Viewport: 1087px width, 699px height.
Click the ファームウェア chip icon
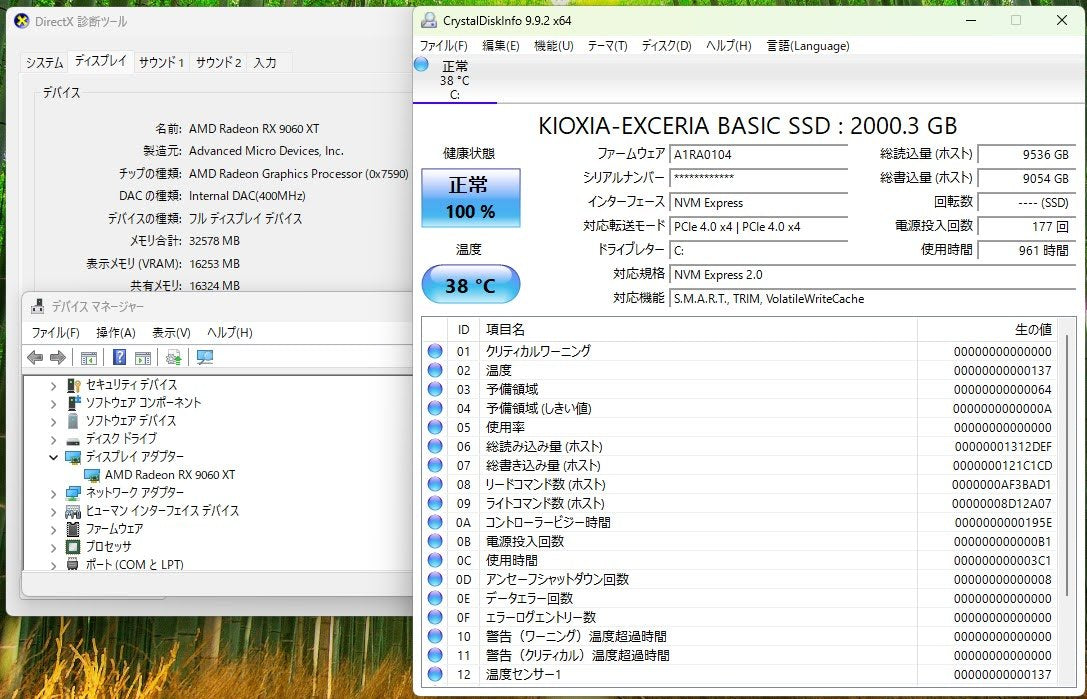tap(73, 529)
